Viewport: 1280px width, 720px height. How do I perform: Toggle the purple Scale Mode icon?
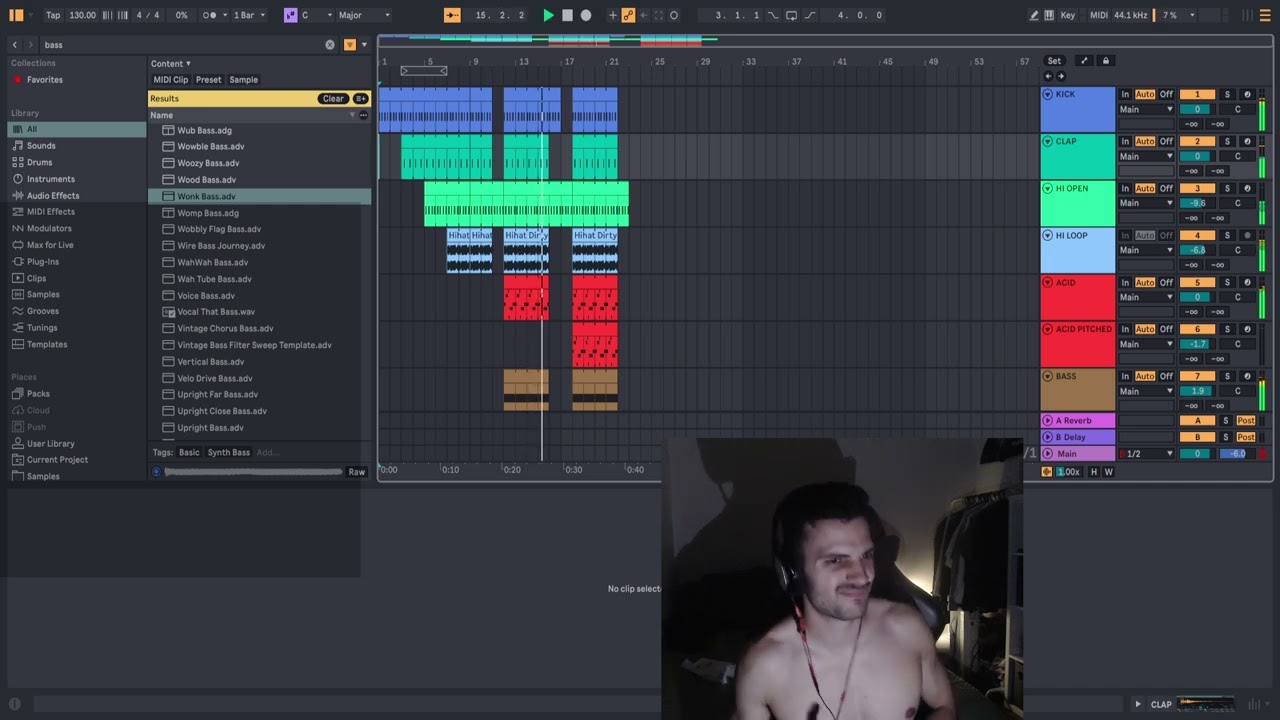pyautogui.click(x=290, y=15)
